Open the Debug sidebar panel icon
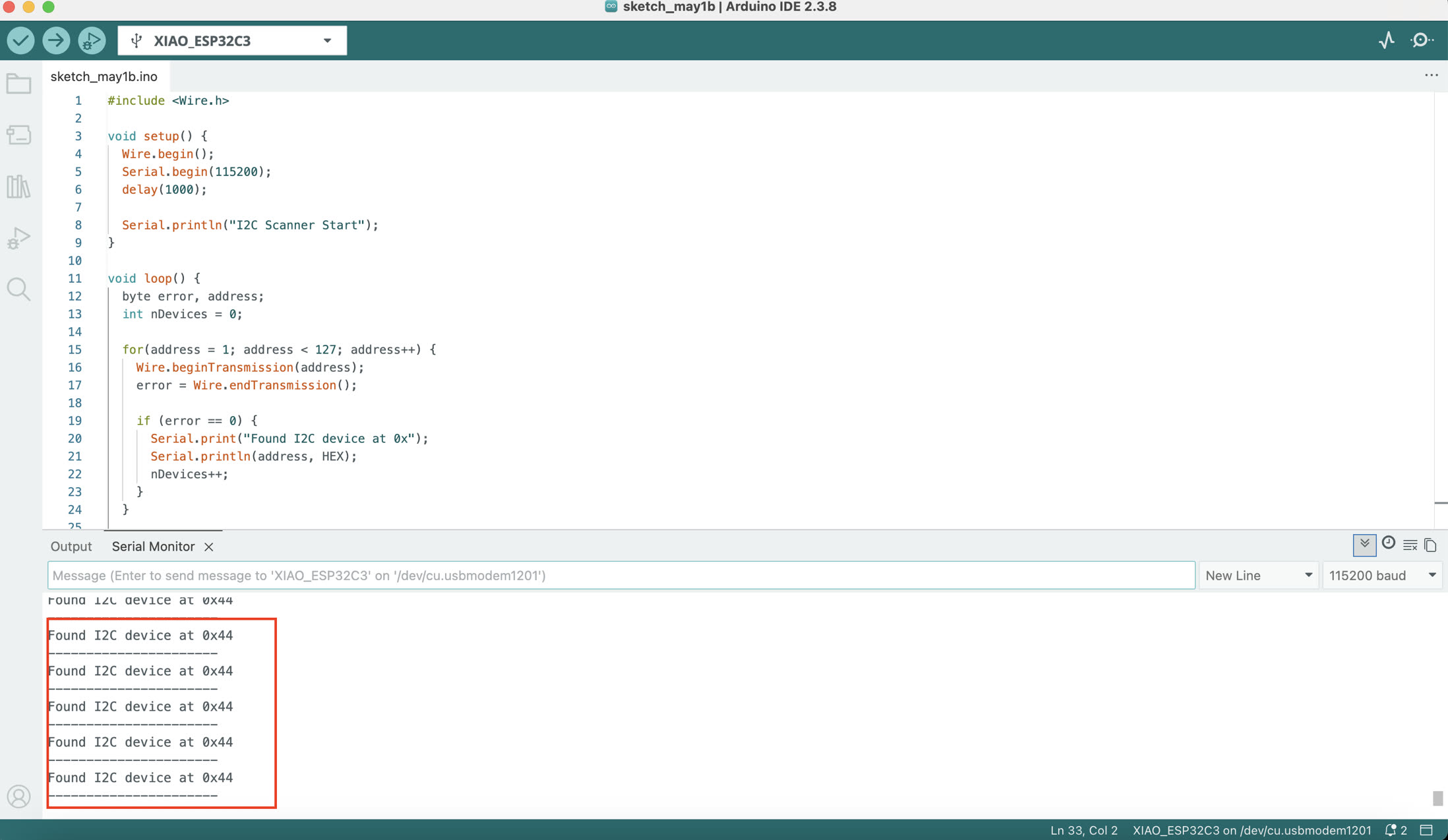1448x840 pixels. pos(18,238)
